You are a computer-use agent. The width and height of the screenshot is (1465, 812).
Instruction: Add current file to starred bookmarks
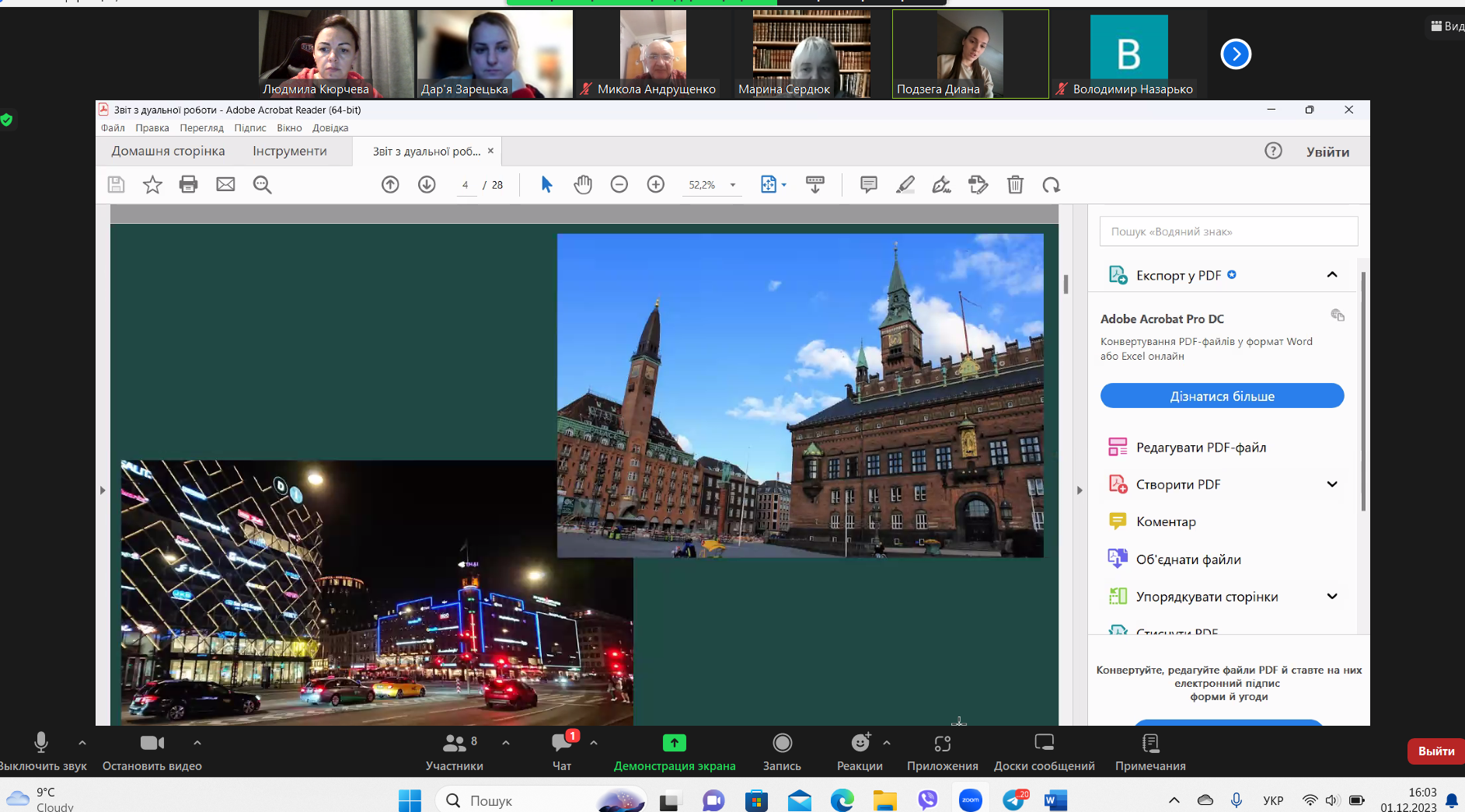pyautogui.click(x=152, y=184)
